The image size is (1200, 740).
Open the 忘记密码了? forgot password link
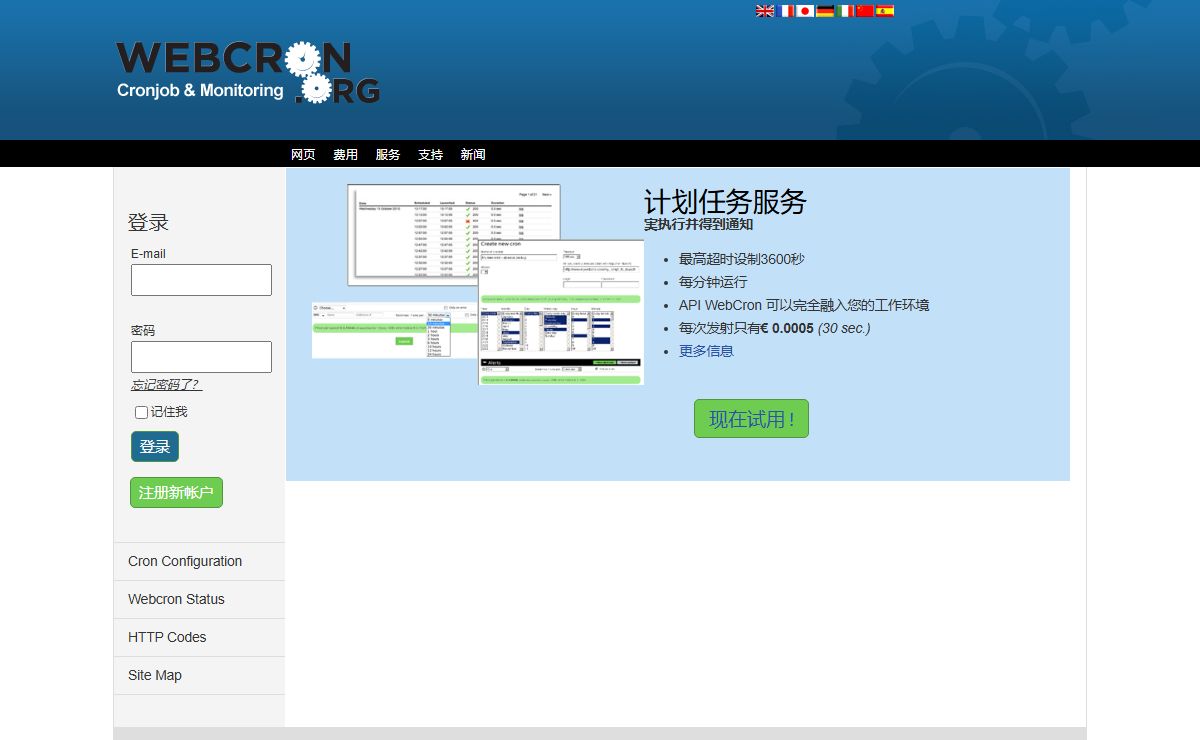point(166,385)
